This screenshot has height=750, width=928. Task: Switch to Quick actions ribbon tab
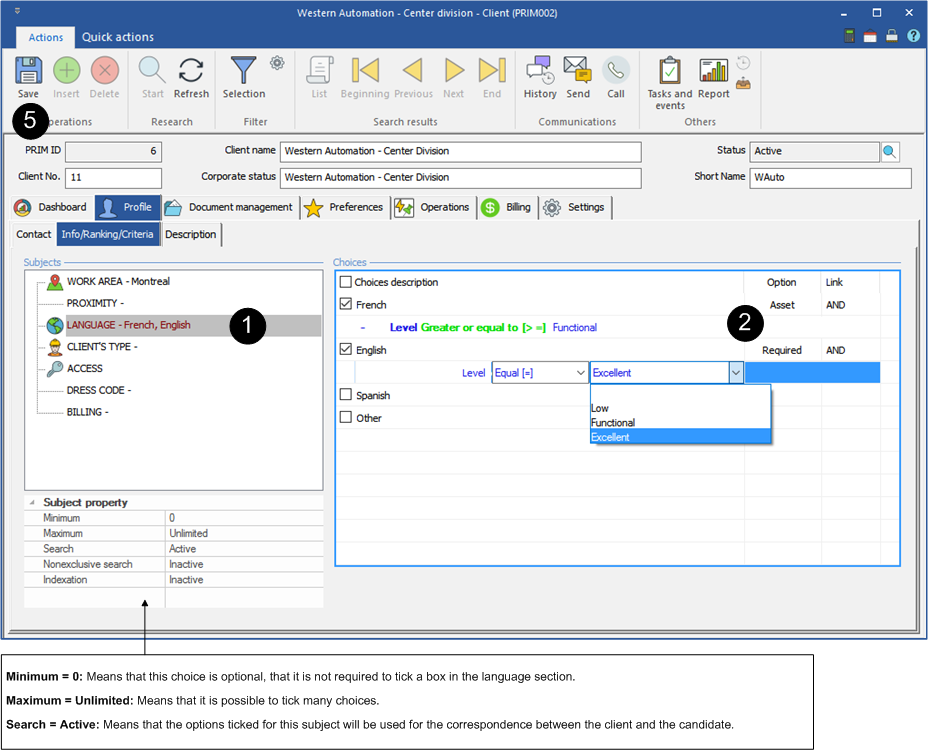pyautogui.click(x=118, y=37)
